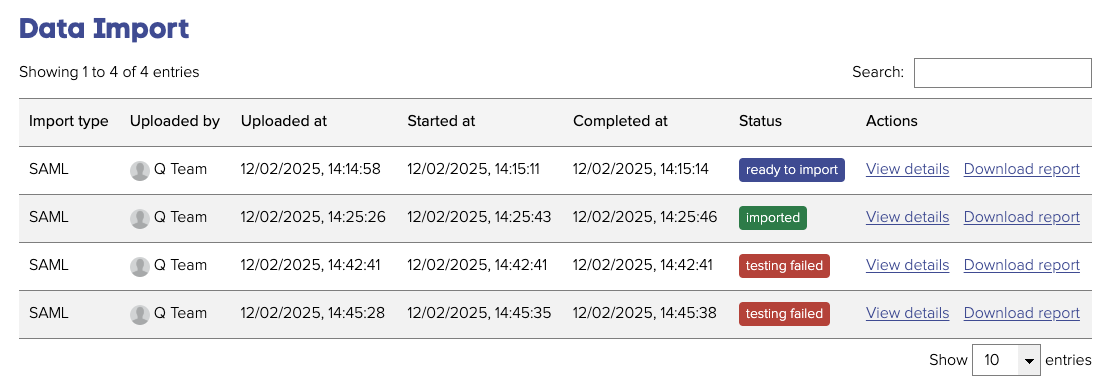
Task: Sort by Status column header
Action: [760, 121]
